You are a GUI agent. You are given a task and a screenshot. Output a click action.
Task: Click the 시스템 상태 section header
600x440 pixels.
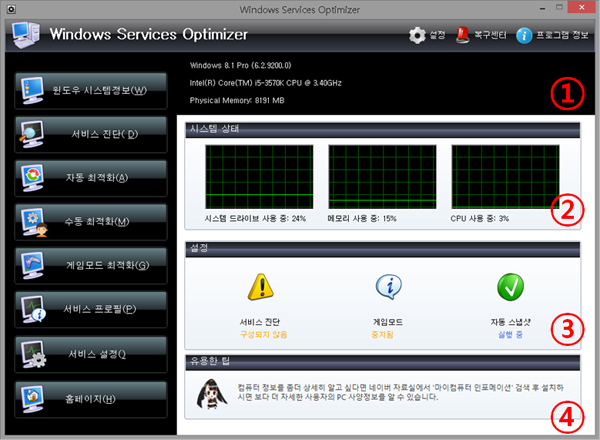[x=383, y=129]
